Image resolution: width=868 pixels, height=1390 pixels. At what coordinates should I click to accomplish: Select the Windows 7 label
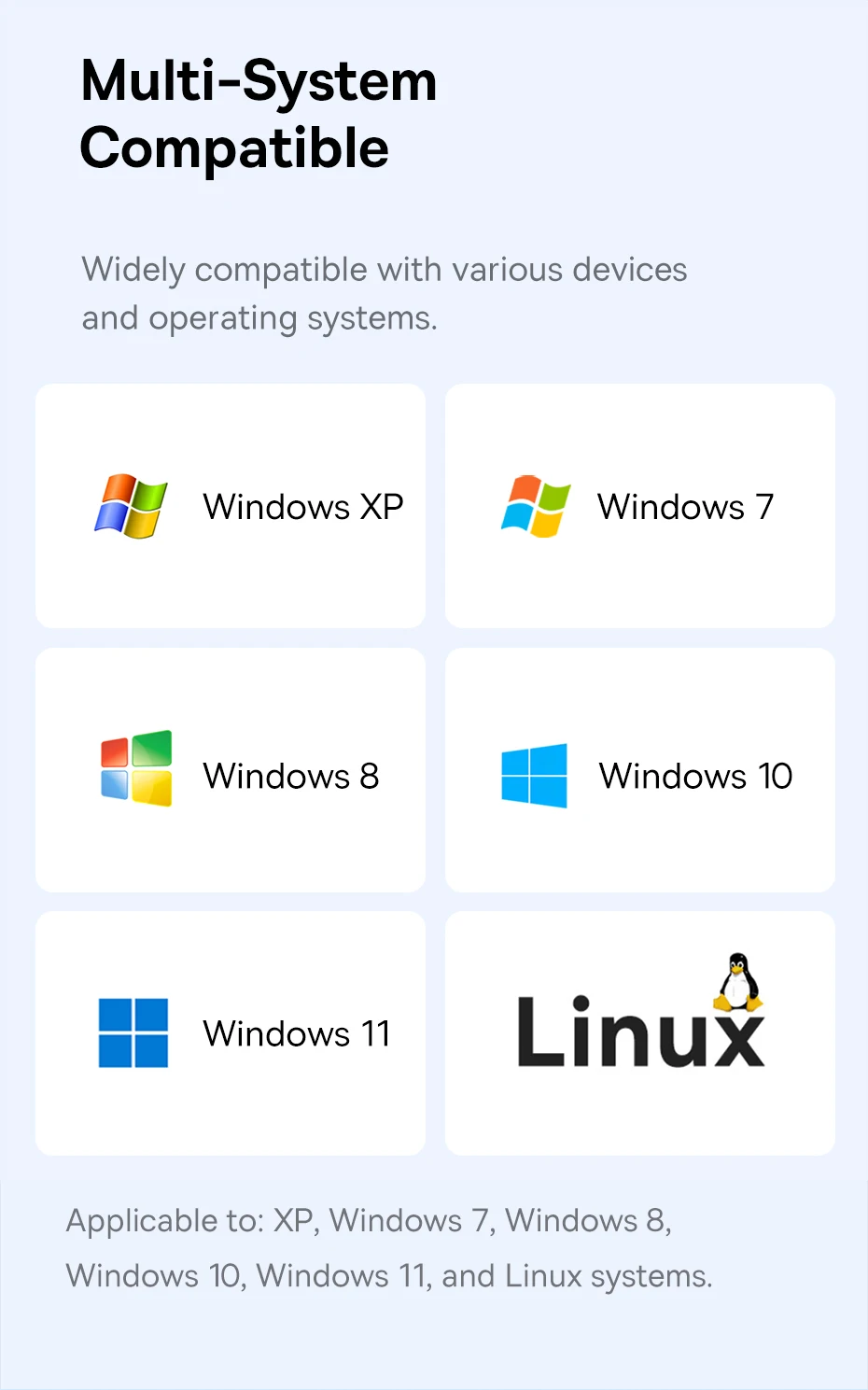tap(686, 507)
